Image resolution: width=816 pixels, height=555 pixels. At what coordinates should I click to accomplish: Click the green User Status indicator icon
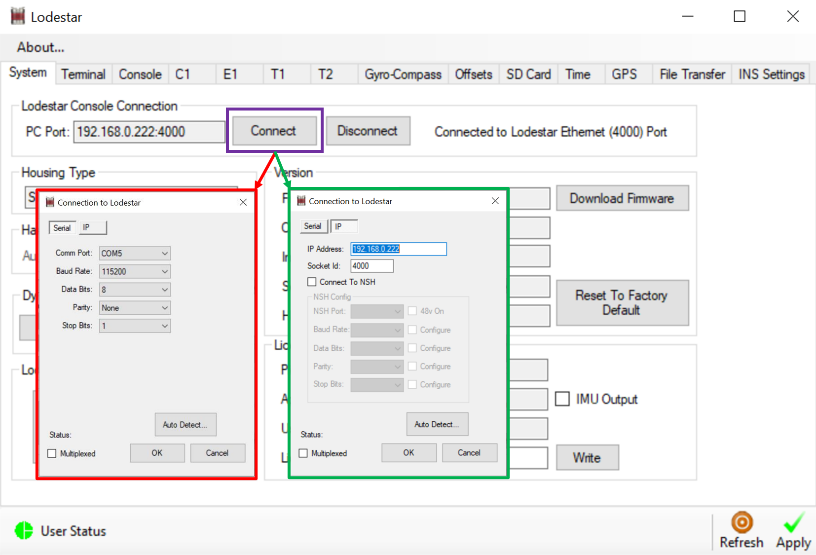(x=24, y=531)
